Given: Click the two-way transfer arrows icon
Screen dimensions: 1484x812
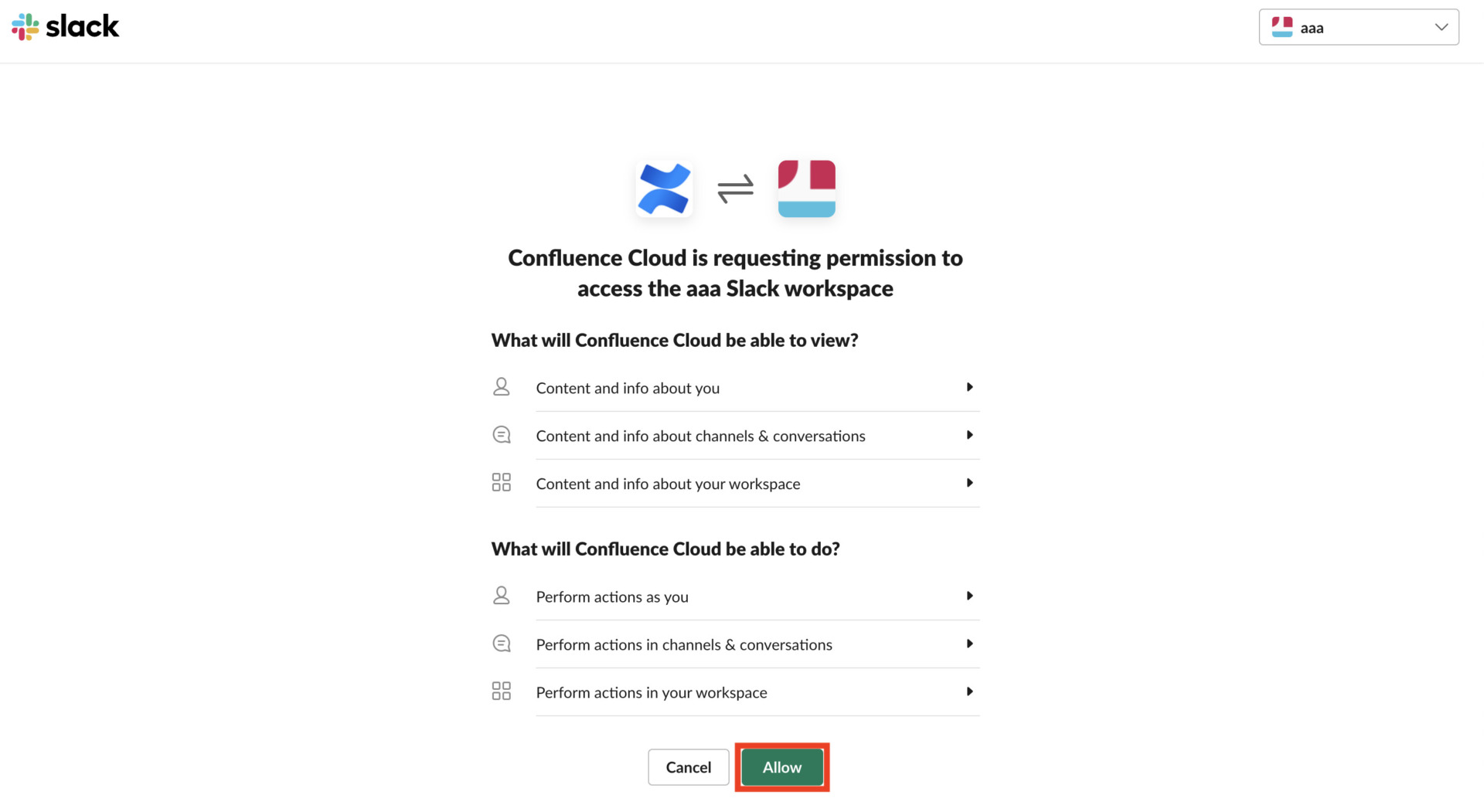Looking at the screenshot, I should tap(735, 189).
